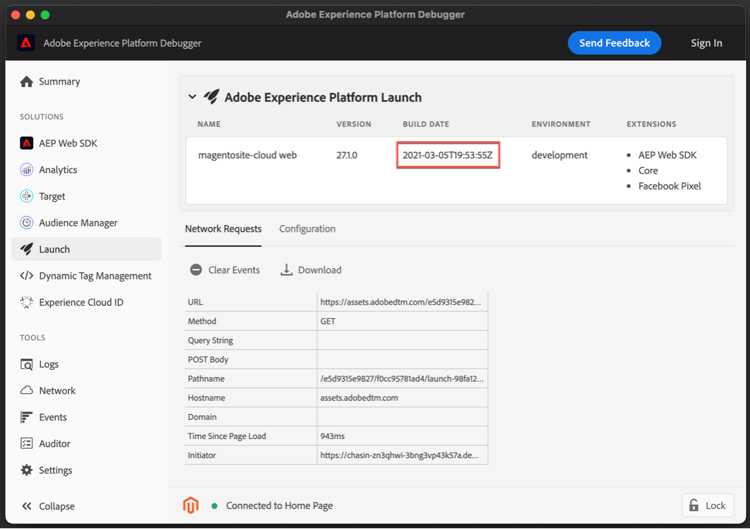Download the network requests
Image resolution: width=750 pixels, height=531 pixels.
pyautogui.click(x=310, y=270)
